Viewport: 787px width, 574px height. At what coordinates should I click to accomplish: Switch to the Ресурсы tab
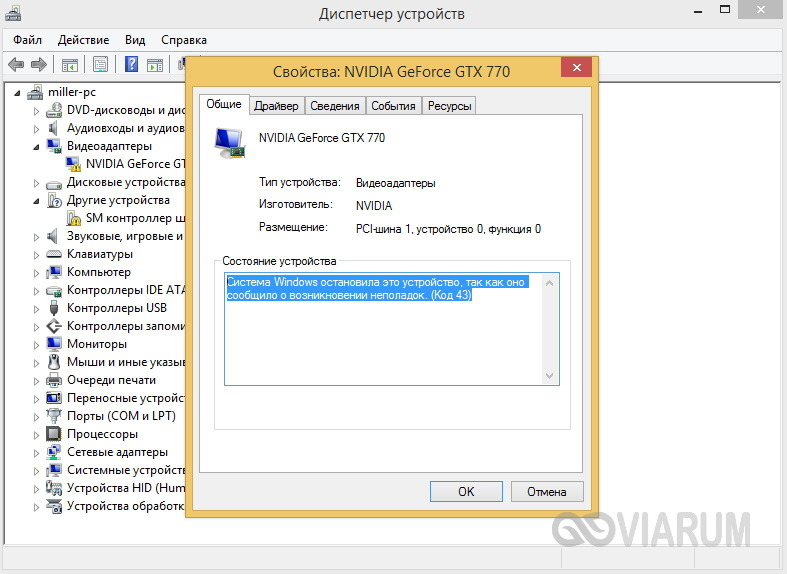(x=449, y=106)
